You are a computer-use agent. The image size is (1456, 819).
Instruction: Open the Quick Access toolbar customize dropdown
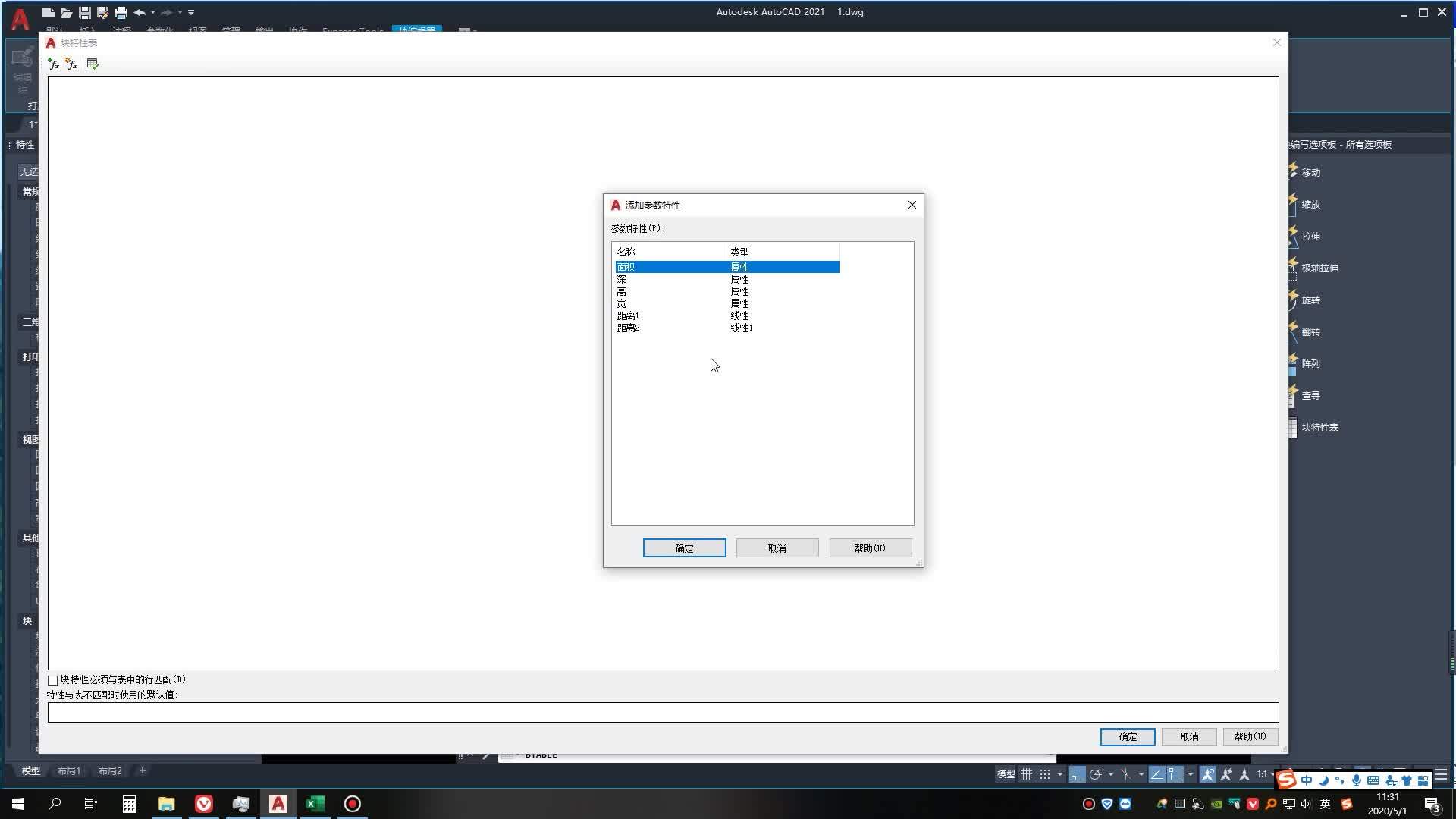tap(191, 13)
